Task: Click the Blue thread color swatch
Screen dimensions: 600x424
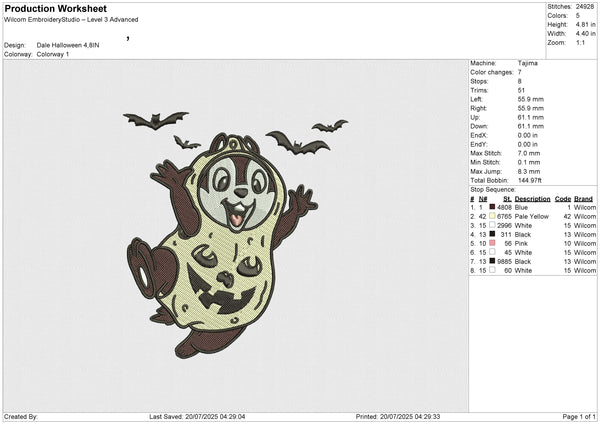Action: [x=491, y=207]
